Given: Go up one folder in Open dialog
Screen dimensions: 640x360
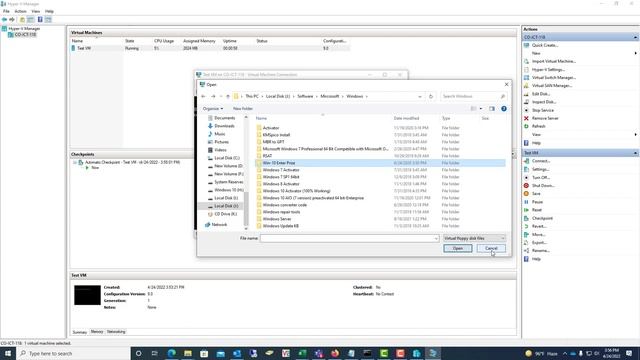Looking at the screenshot, I should 228,96.
